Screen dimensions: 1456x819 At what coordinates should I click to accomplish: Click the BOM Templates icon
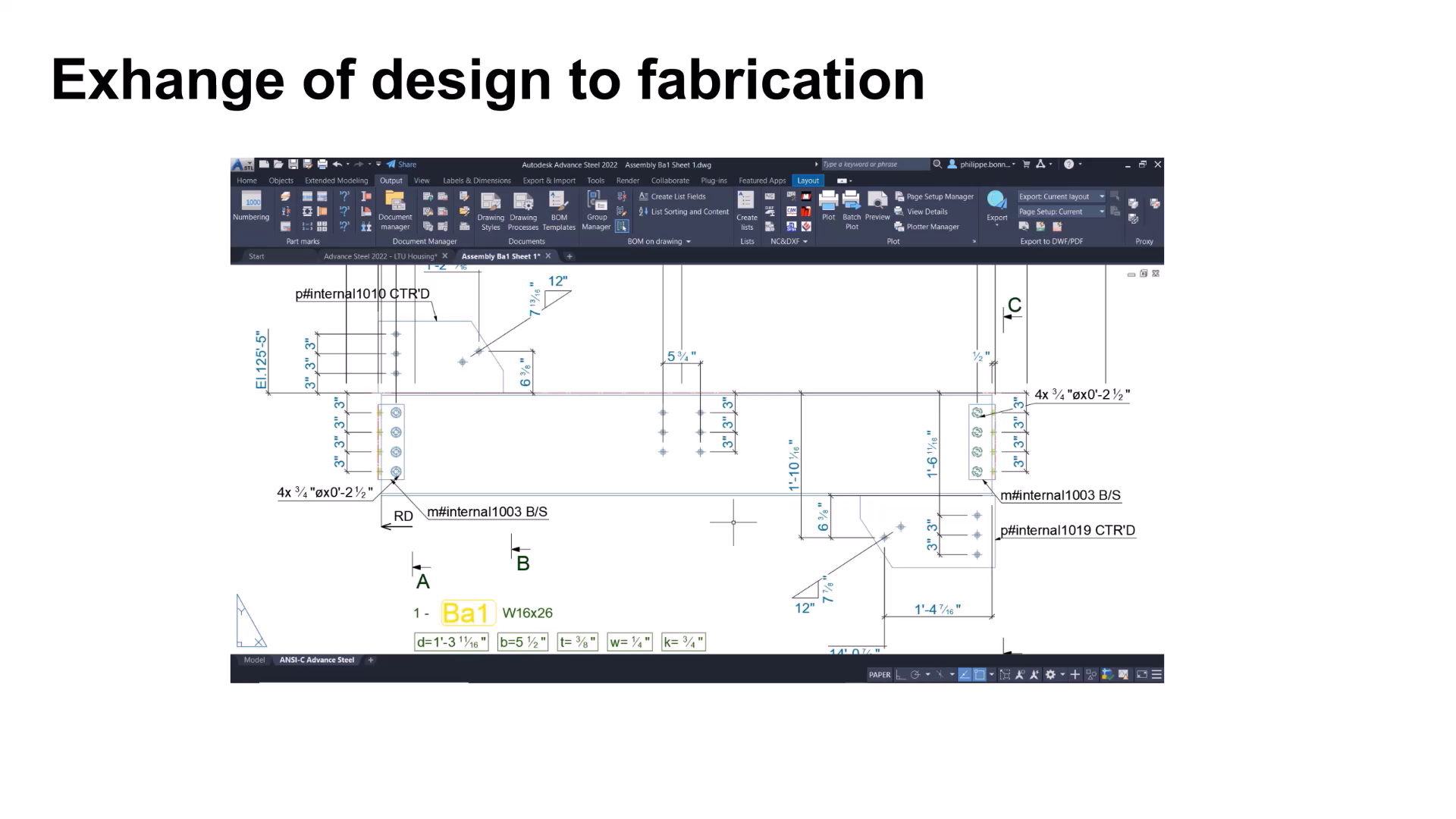(559, 202)
